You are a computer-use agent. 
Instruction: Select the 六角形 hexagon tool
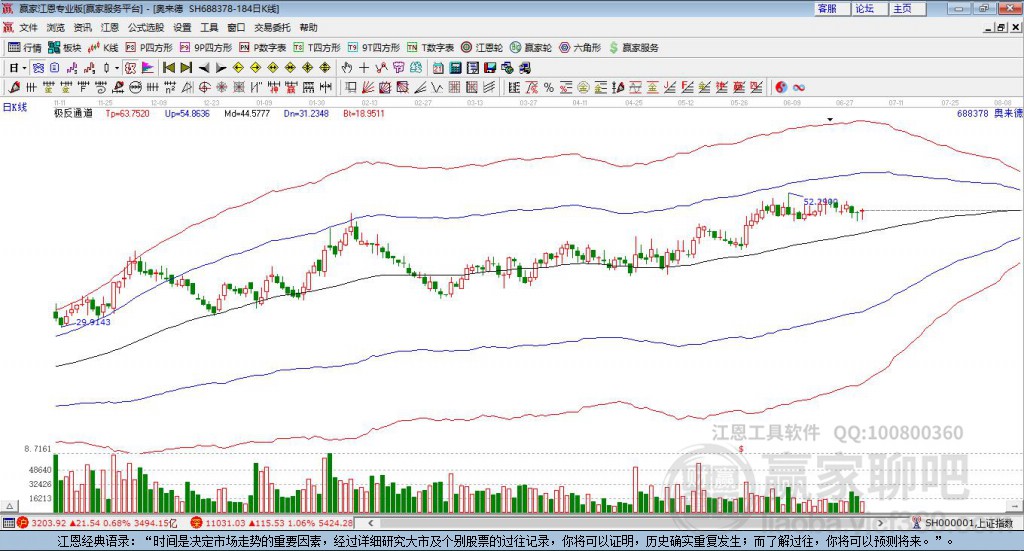tap(579, 47)
